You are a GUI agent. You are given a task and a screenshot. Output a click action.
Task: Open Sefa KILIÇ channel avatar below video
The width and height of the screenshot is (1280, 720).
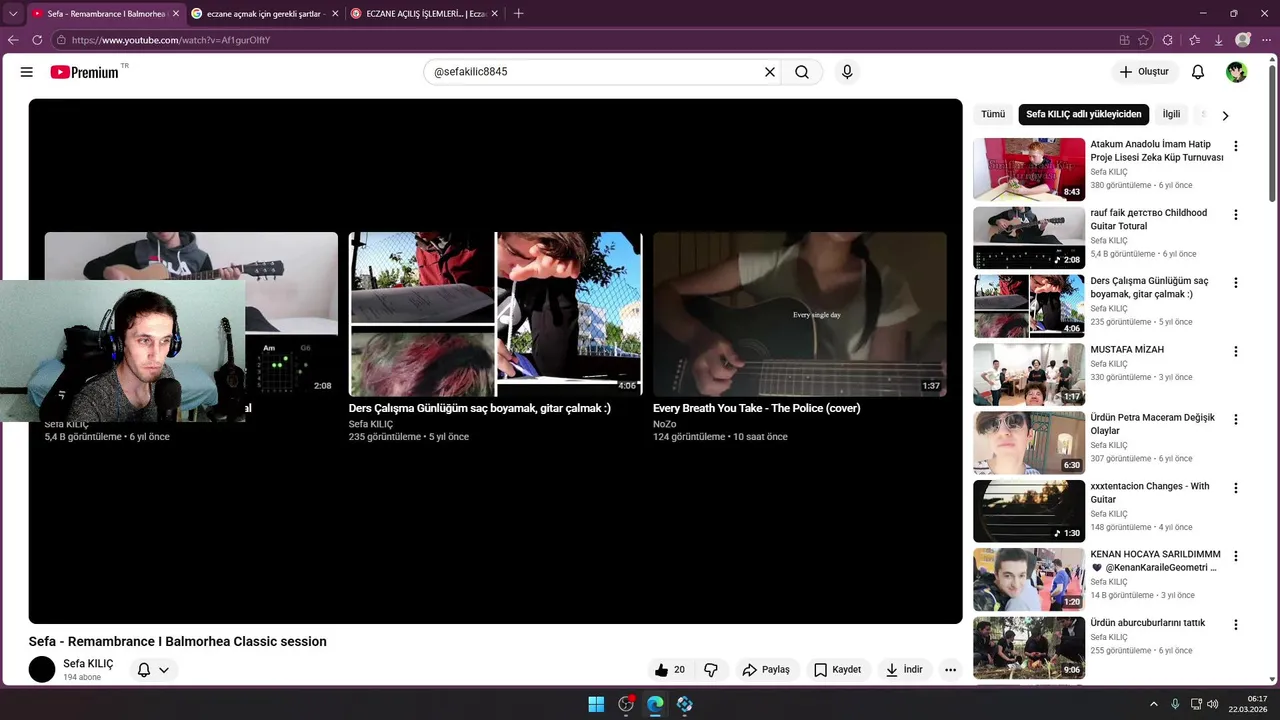click(42, 670)
